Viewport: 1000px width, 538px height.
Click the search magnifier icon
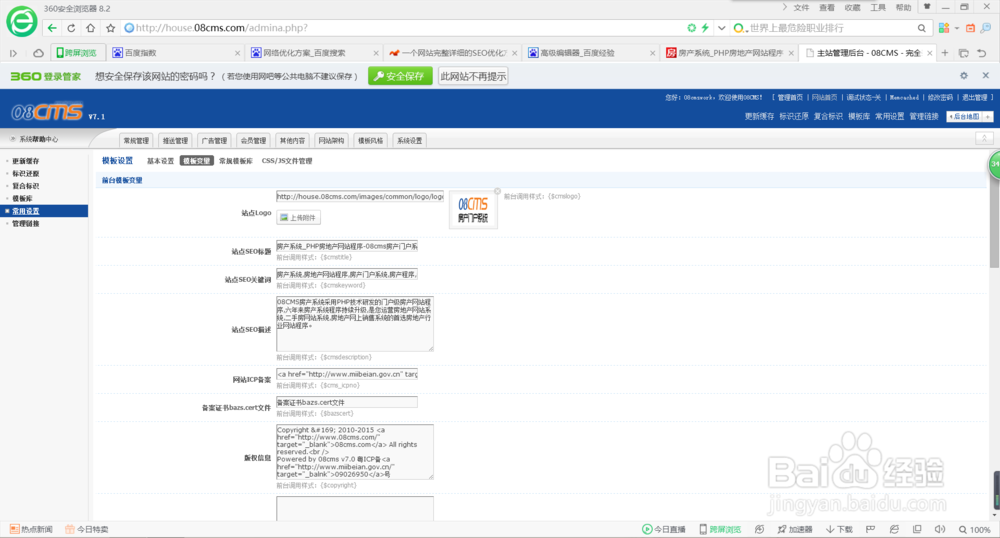[x=922, y=28]
